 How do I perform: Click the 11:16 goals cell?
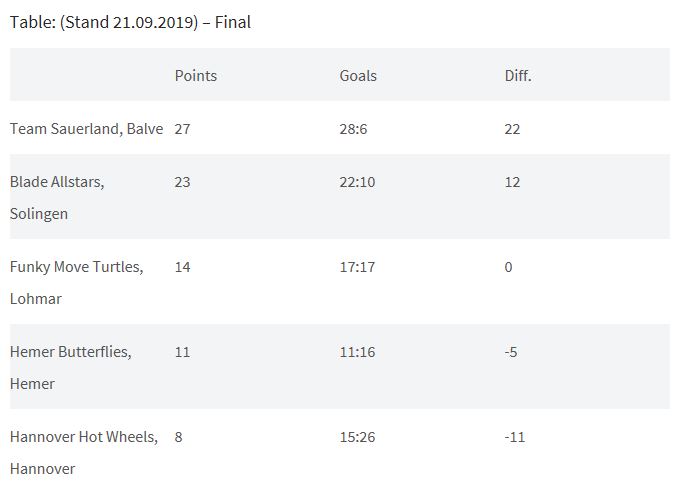coord(357,352)
